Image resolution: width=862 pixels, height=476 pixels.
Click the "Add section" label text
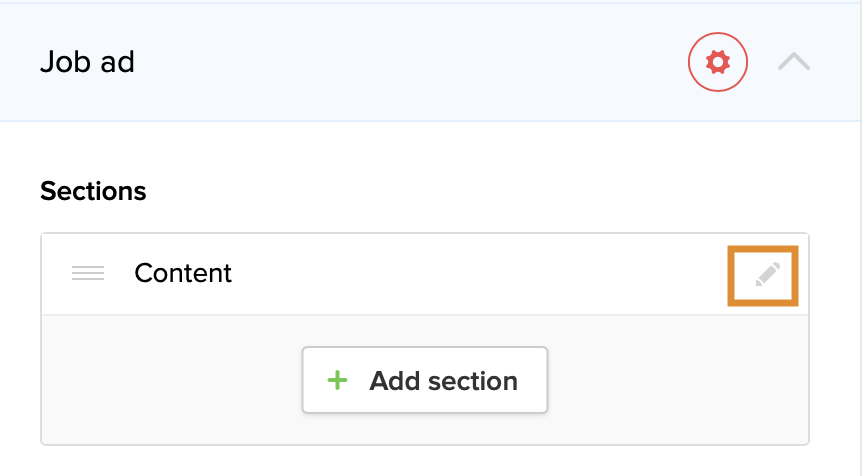pos(443,381)
